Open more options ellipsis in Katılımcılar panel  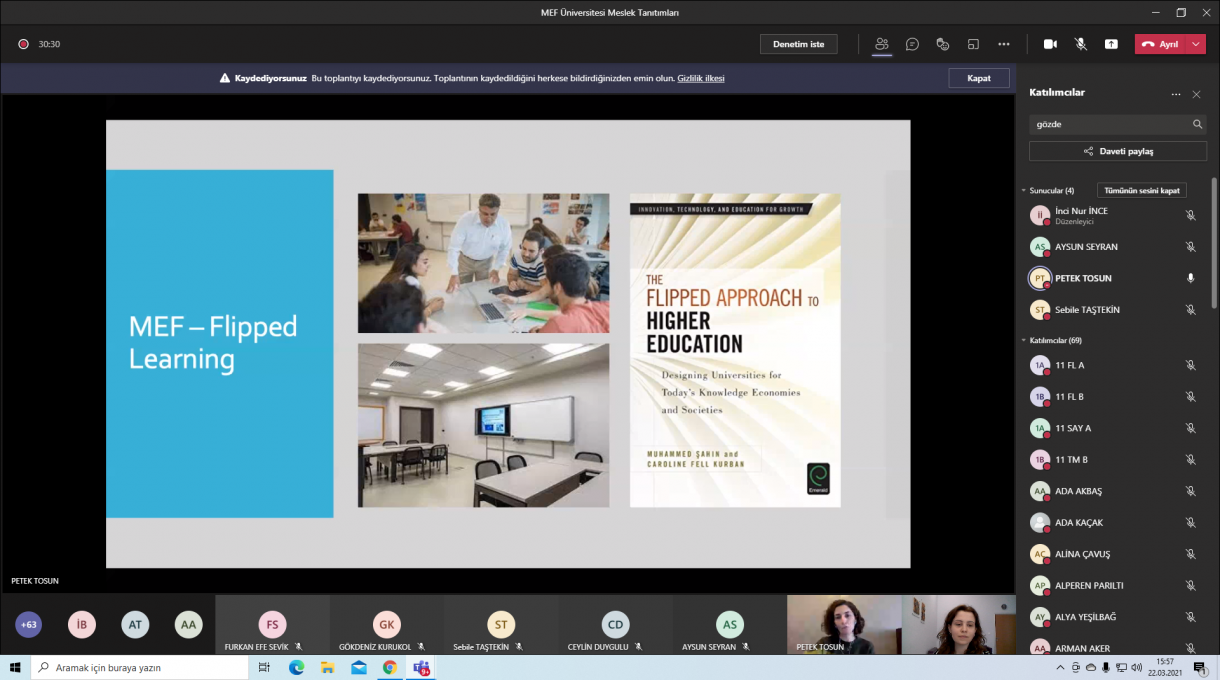coord(1176,94)
